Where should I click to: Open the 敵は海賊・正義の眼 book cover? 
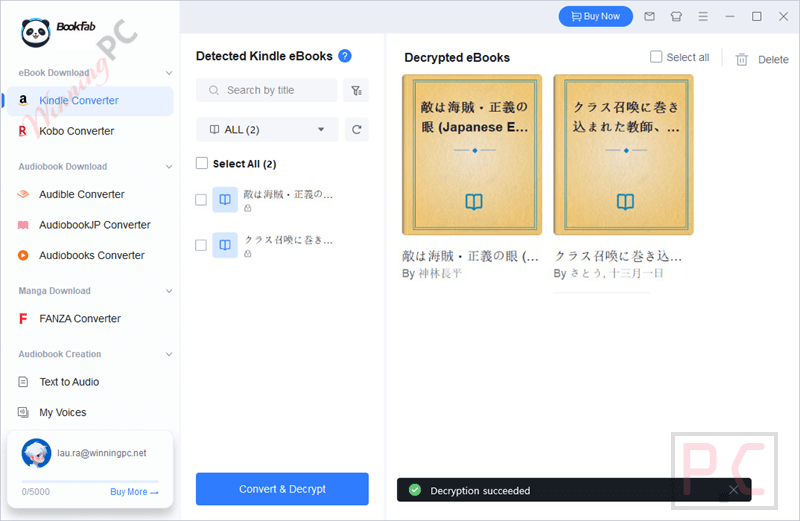472,155
